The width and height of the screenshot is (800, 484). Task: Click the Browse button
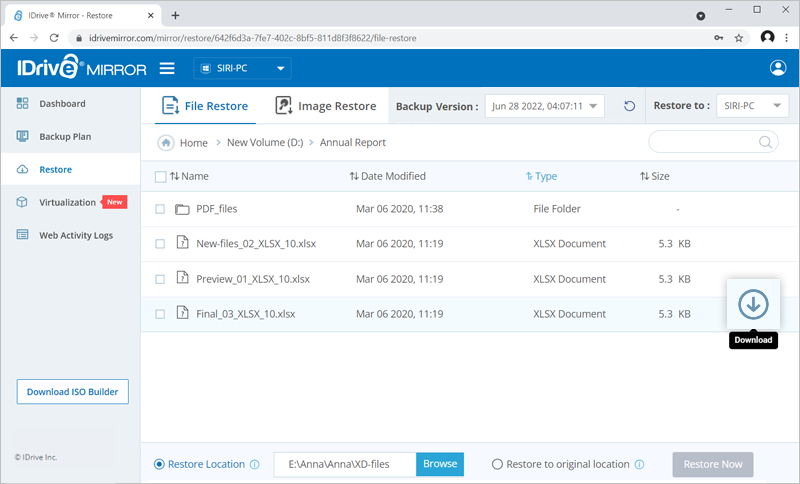pyautogui.click(x=440, y=464)
